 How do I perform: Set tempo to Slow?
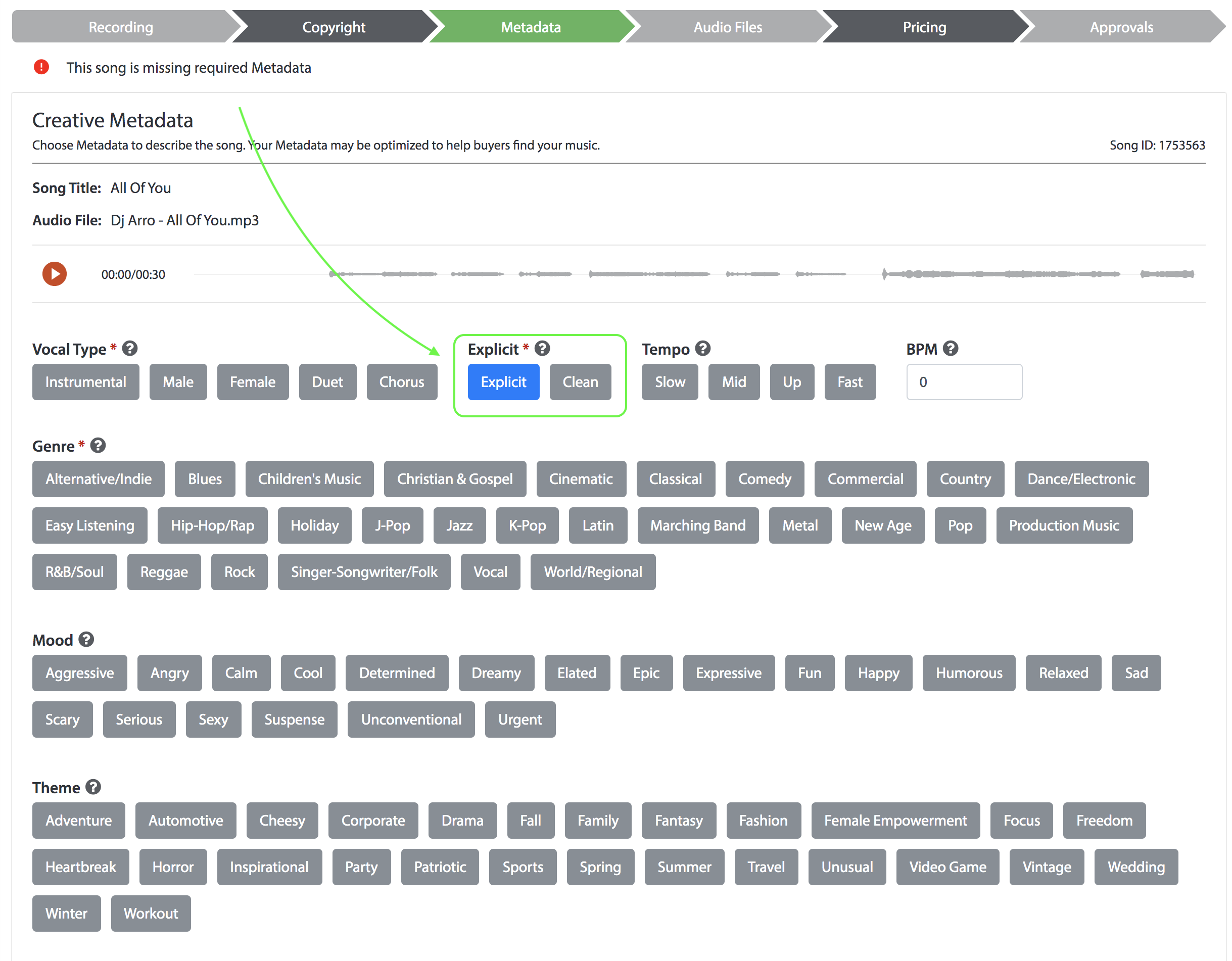[x=670, y=382]
